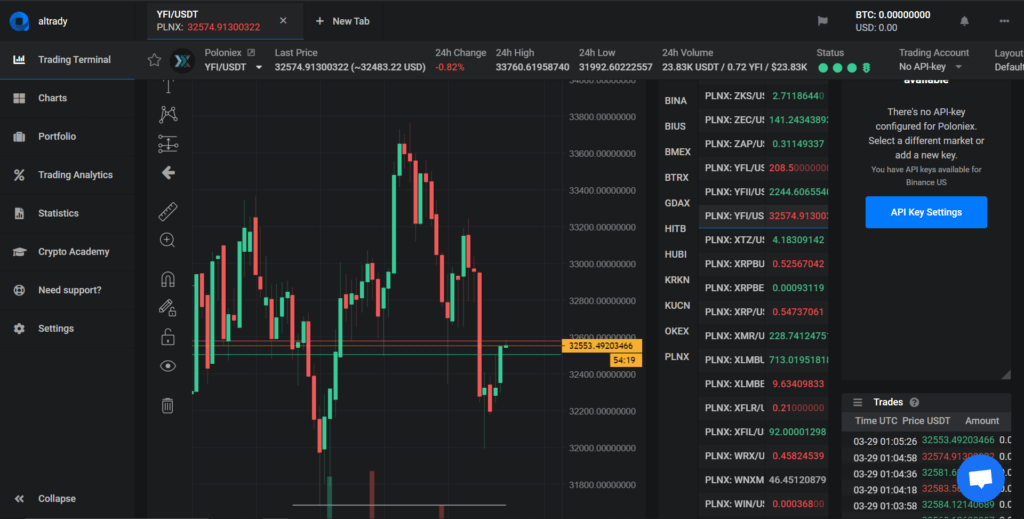Select the ruler measure tool
Viewport: 1024px width, 519px height.
click(x=168, y=212)
